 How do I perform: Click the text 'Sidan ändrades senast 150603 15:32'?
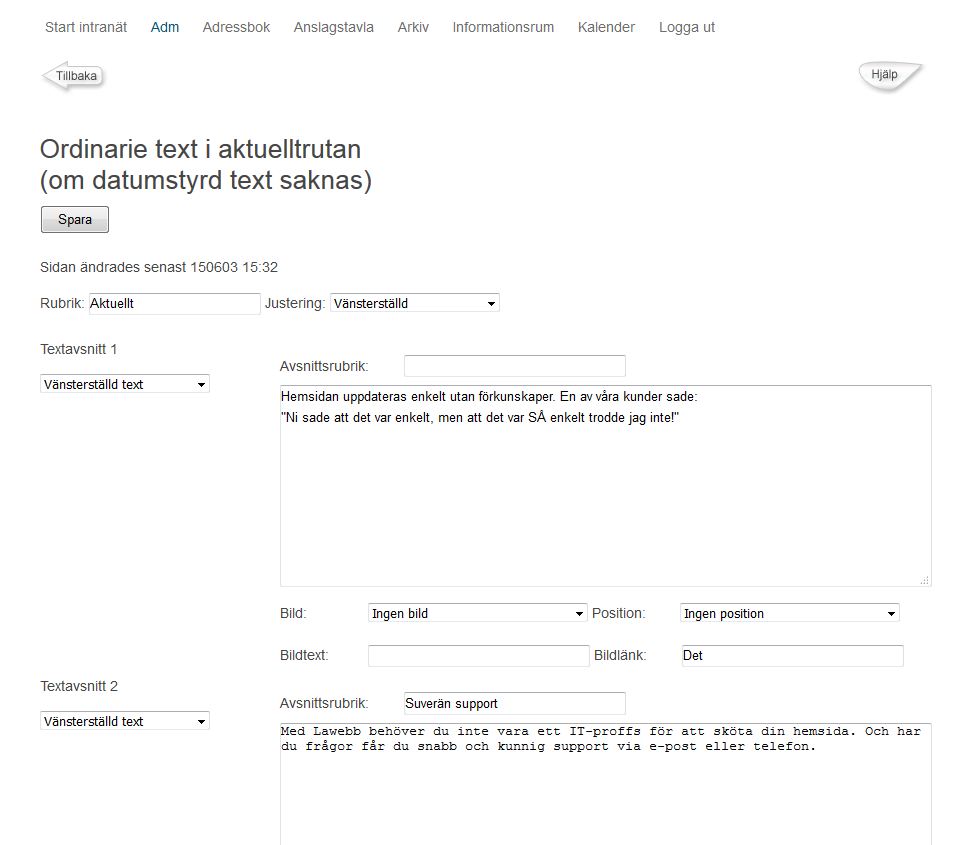click(159, 267)
